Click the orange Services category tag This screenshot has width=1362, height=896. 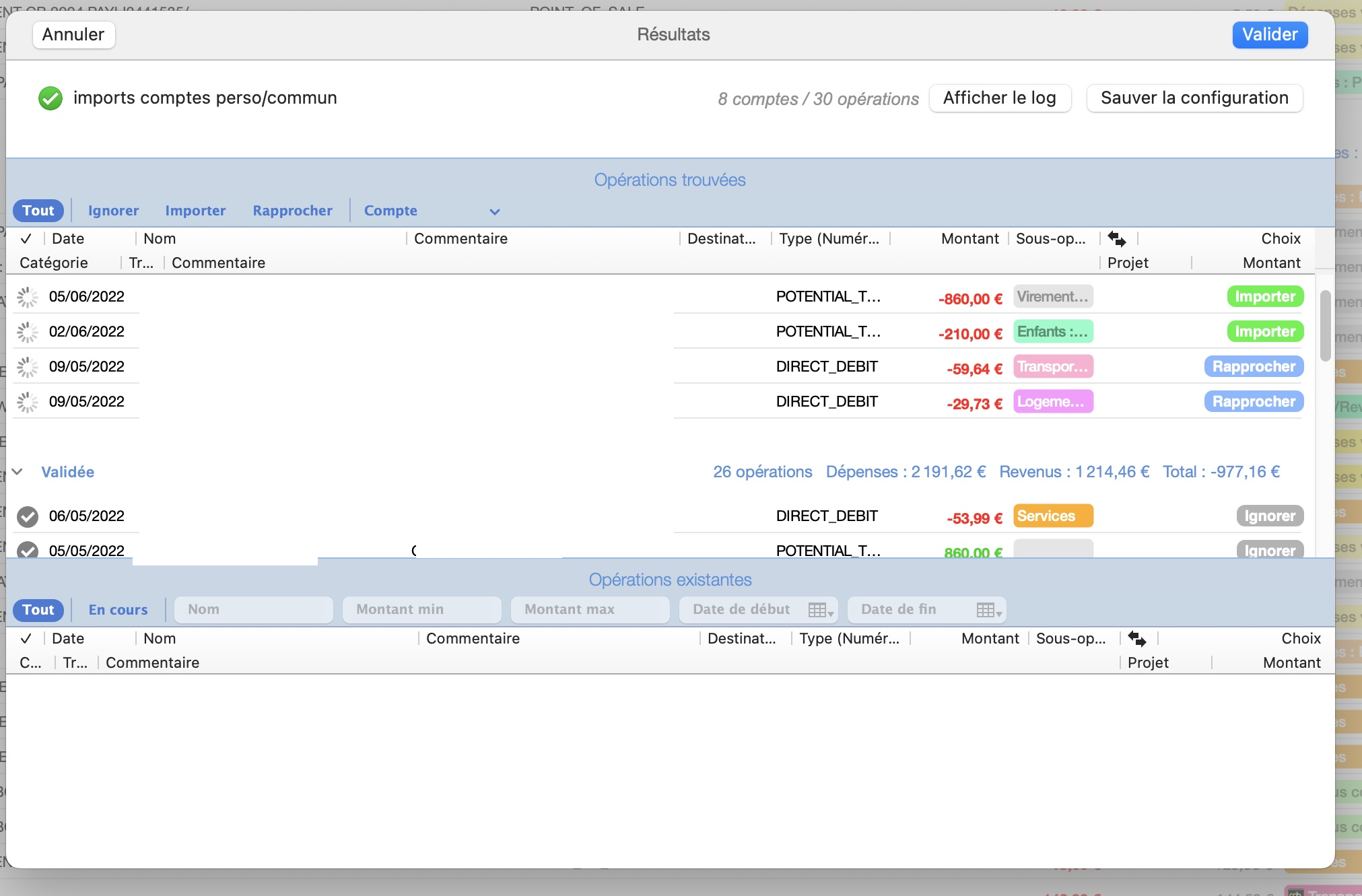(x=1052, y=516)
